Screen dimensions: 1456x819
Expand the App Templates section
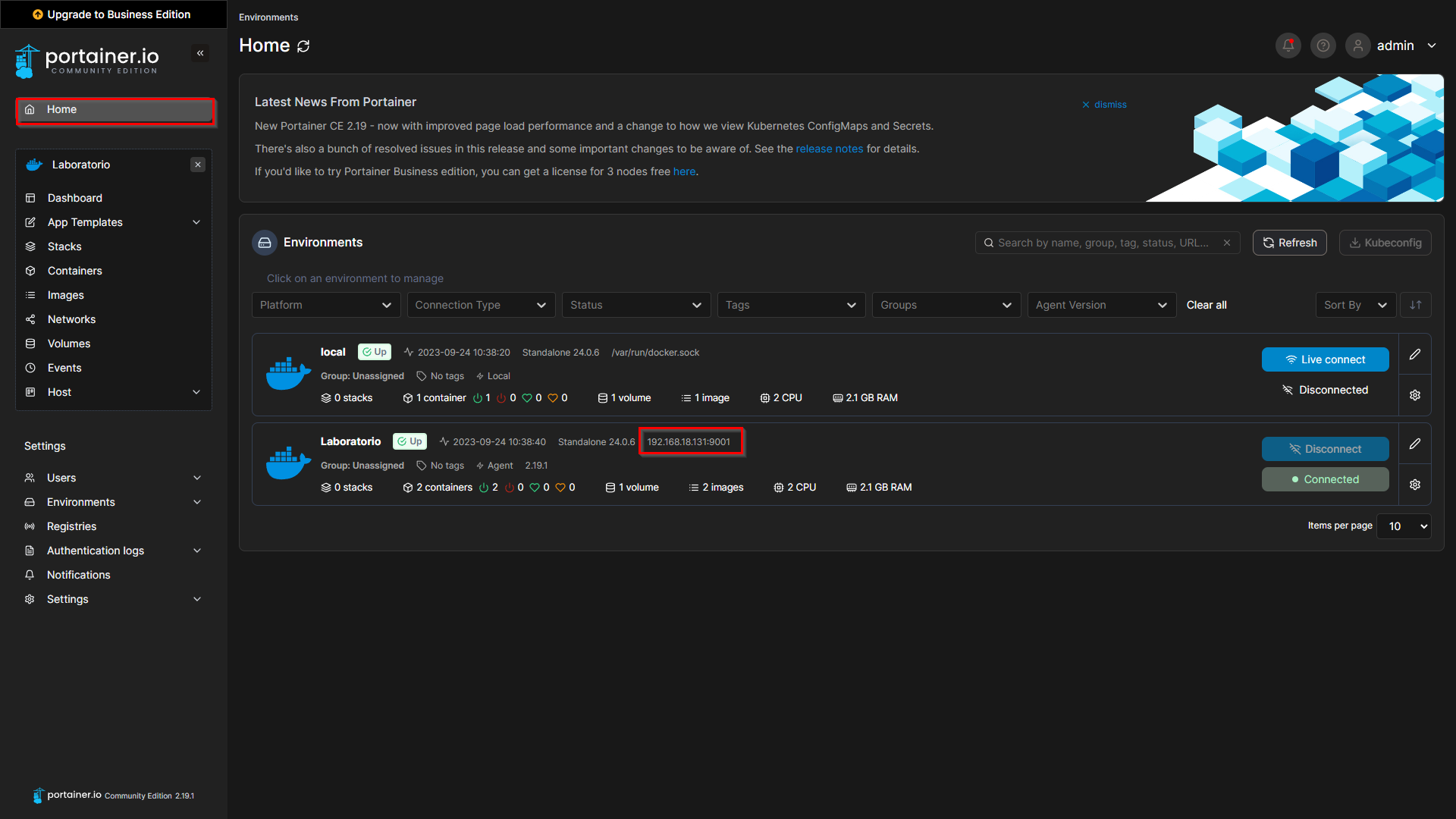[x=84, y=222]
